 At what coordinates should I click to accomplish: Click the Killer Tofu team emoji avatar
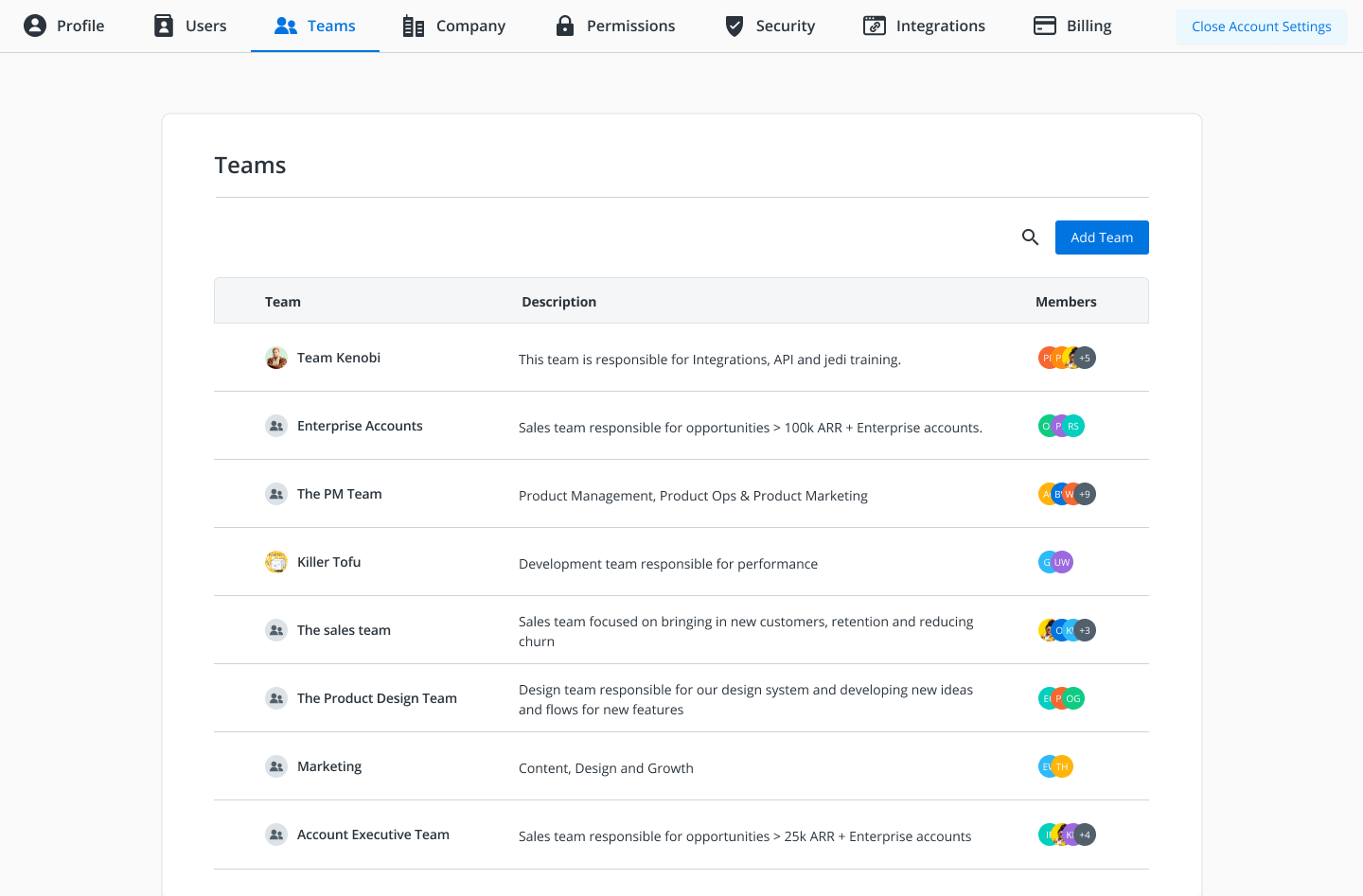pos(275,561)
